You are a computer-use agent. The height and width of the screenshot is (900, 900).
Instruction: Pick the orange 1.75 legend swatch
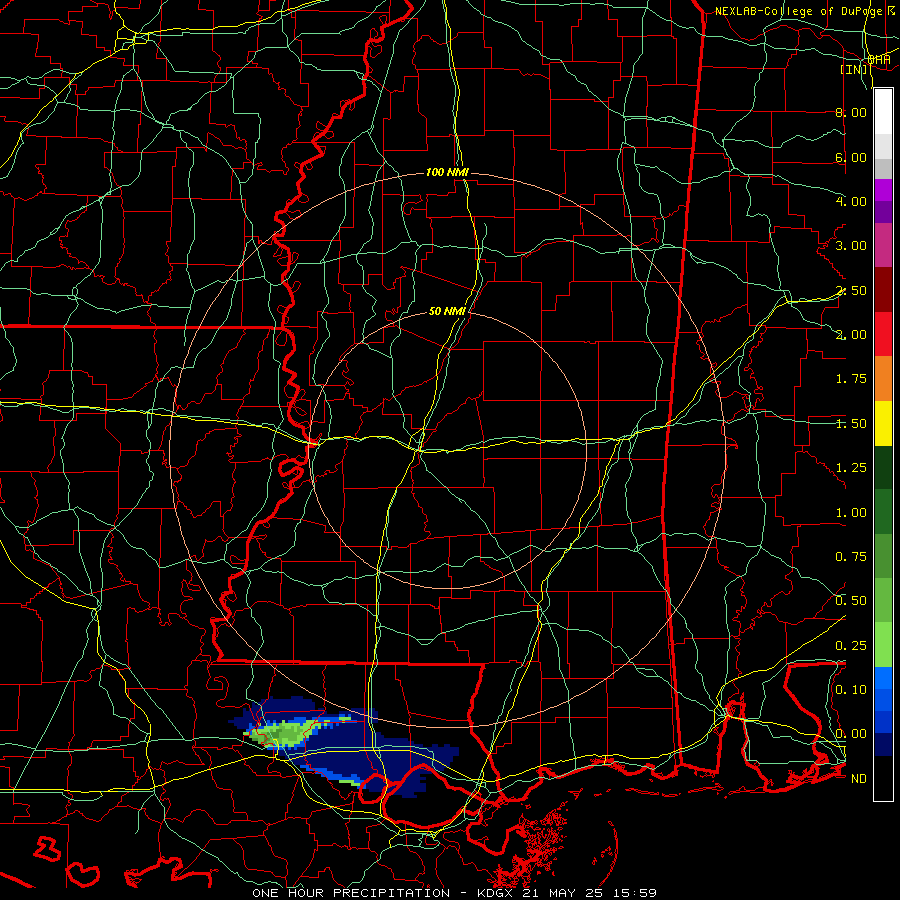pos(883,378)
